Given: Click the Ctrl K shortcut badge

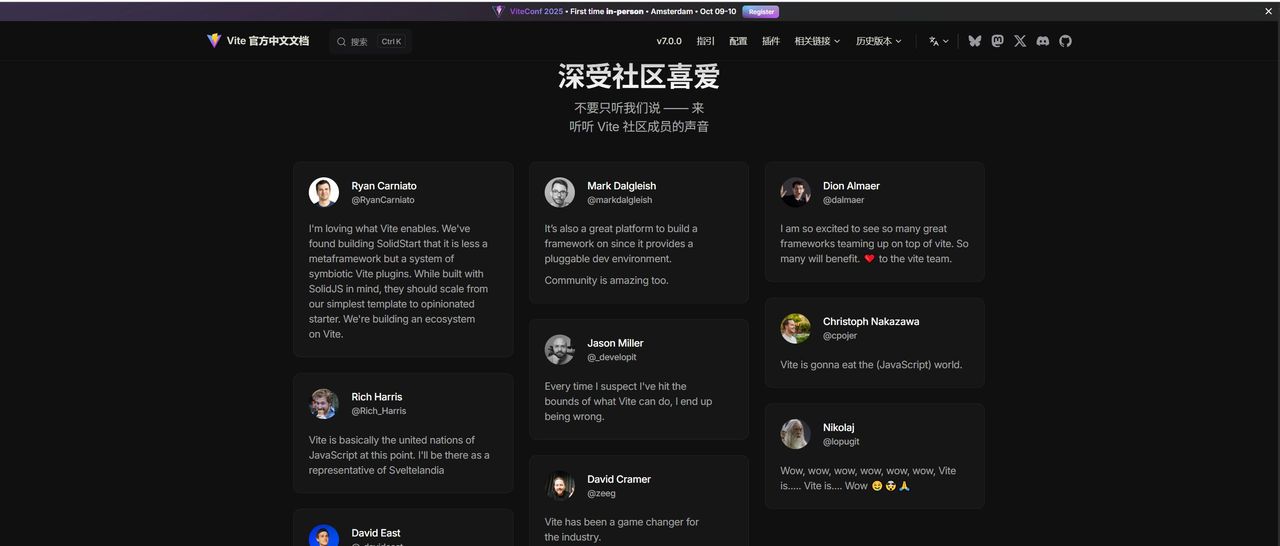Looking at the screenshot, I should click(x=391, y=42).
